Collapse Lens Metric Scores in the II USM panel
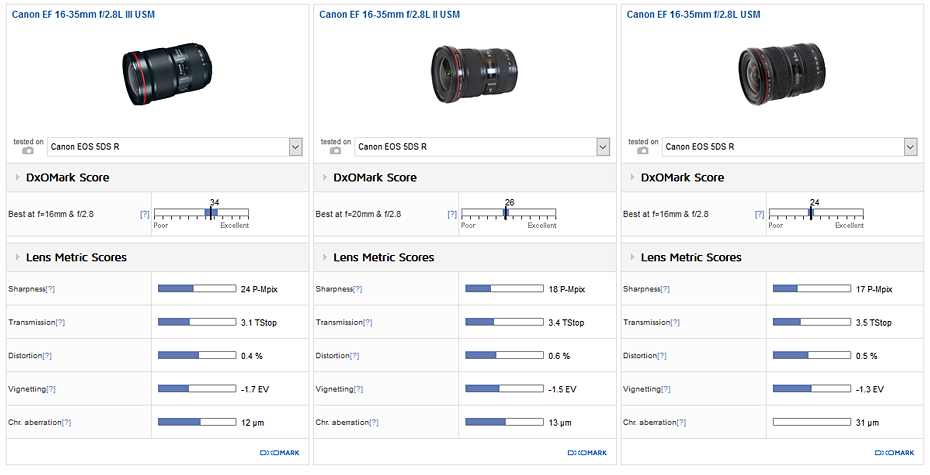Image resolution: width=930 pixels, height=475 pixels. click(326, 258)
